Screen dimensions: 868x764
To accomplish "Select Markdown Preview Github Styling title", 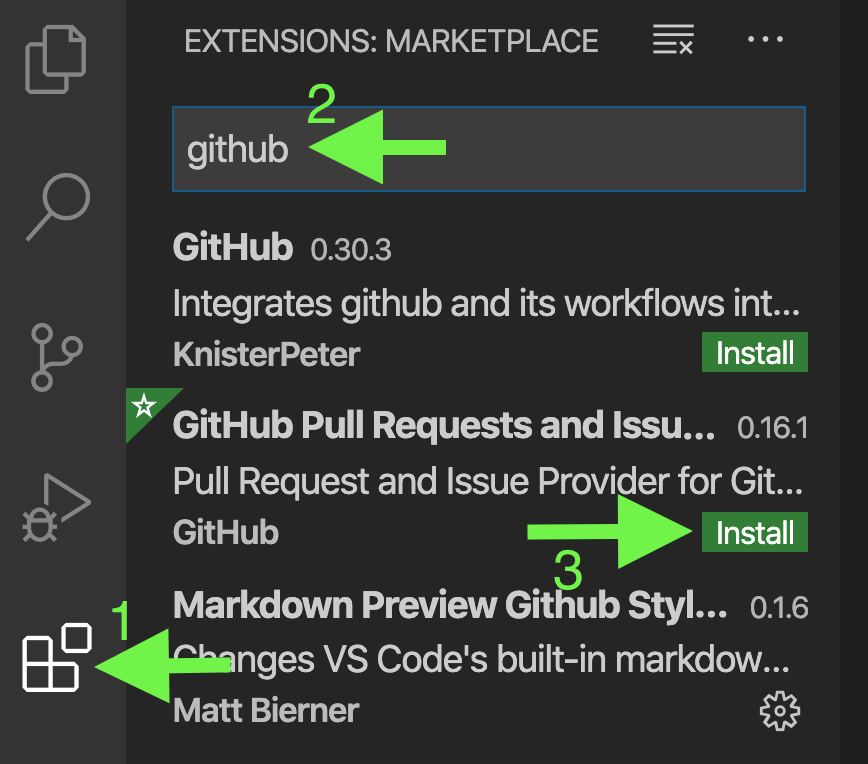I will click(x=450, y=605).
